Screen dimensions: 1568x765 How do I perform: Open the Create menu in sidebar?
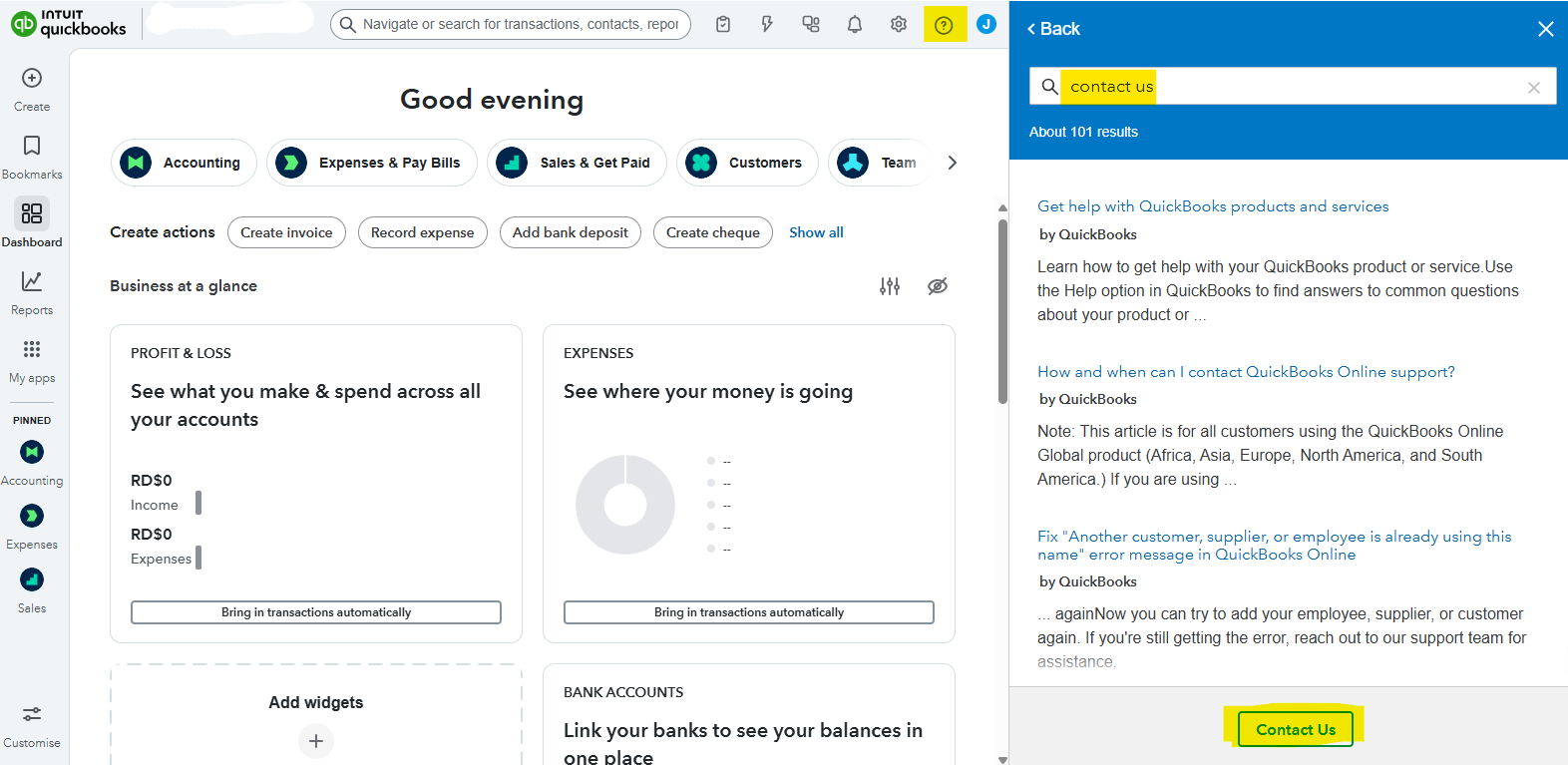coord(32,90)
